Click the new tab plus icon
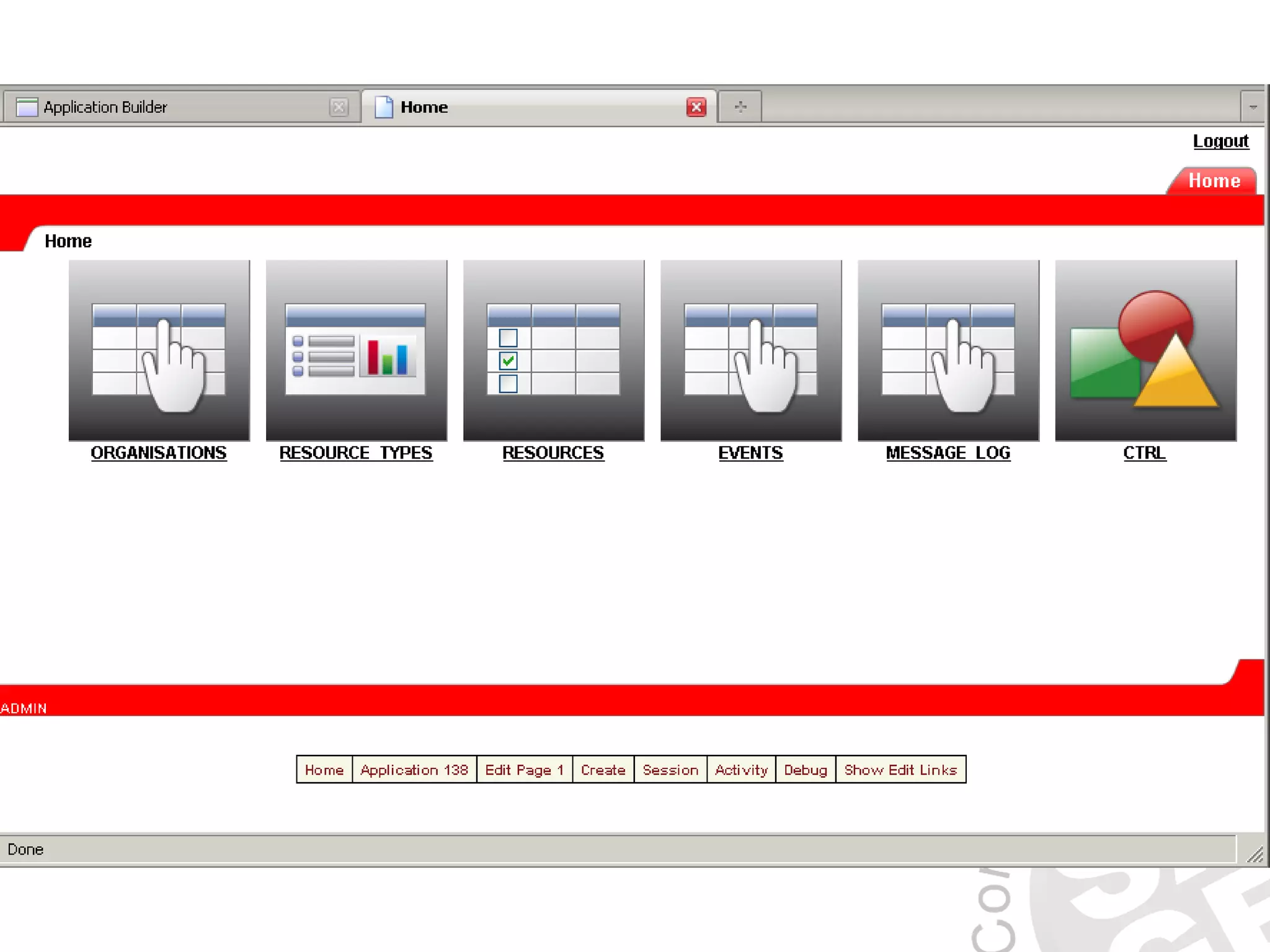 740,107
